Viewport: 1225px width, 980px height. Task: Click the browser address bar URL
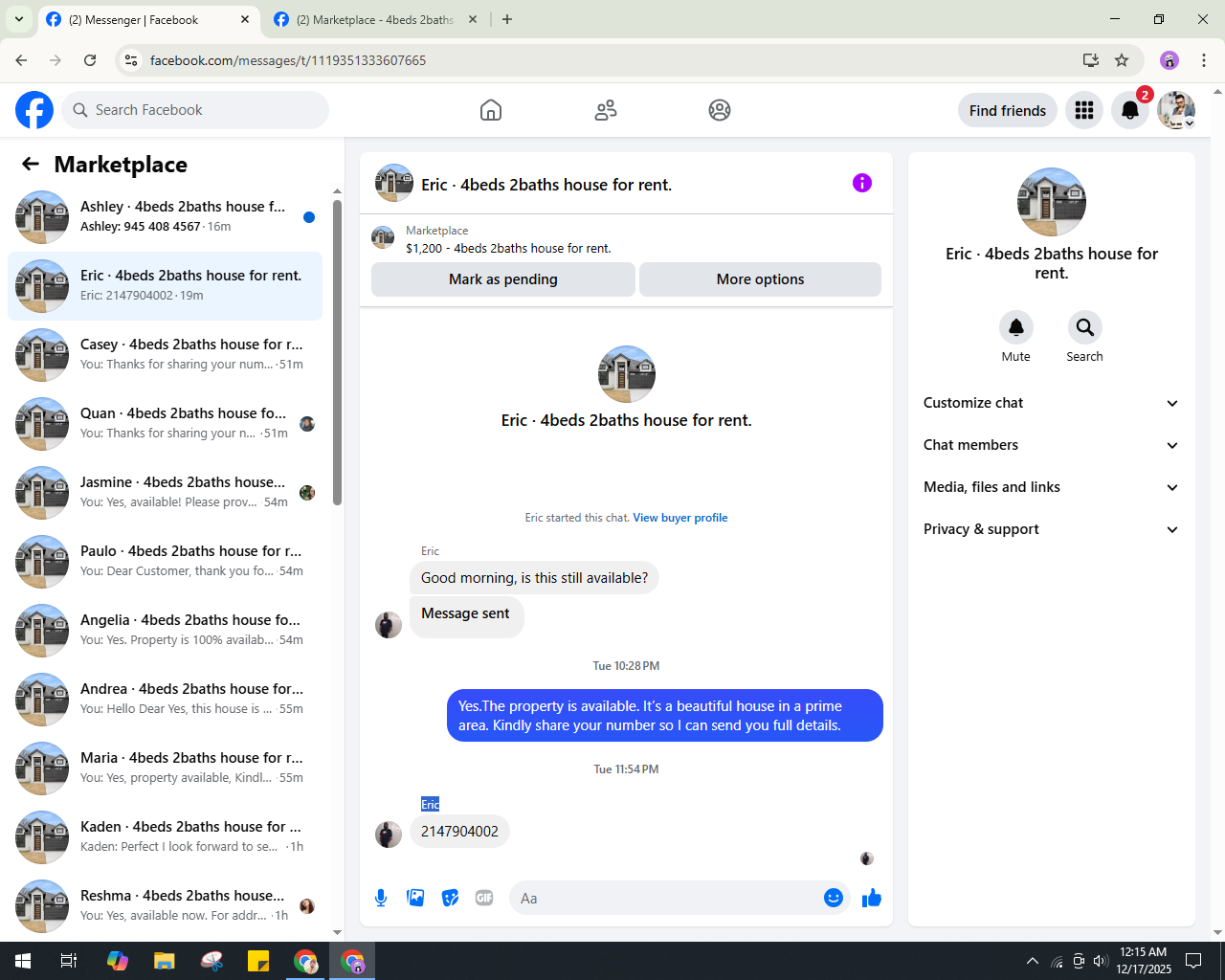[x=288, y=60]
